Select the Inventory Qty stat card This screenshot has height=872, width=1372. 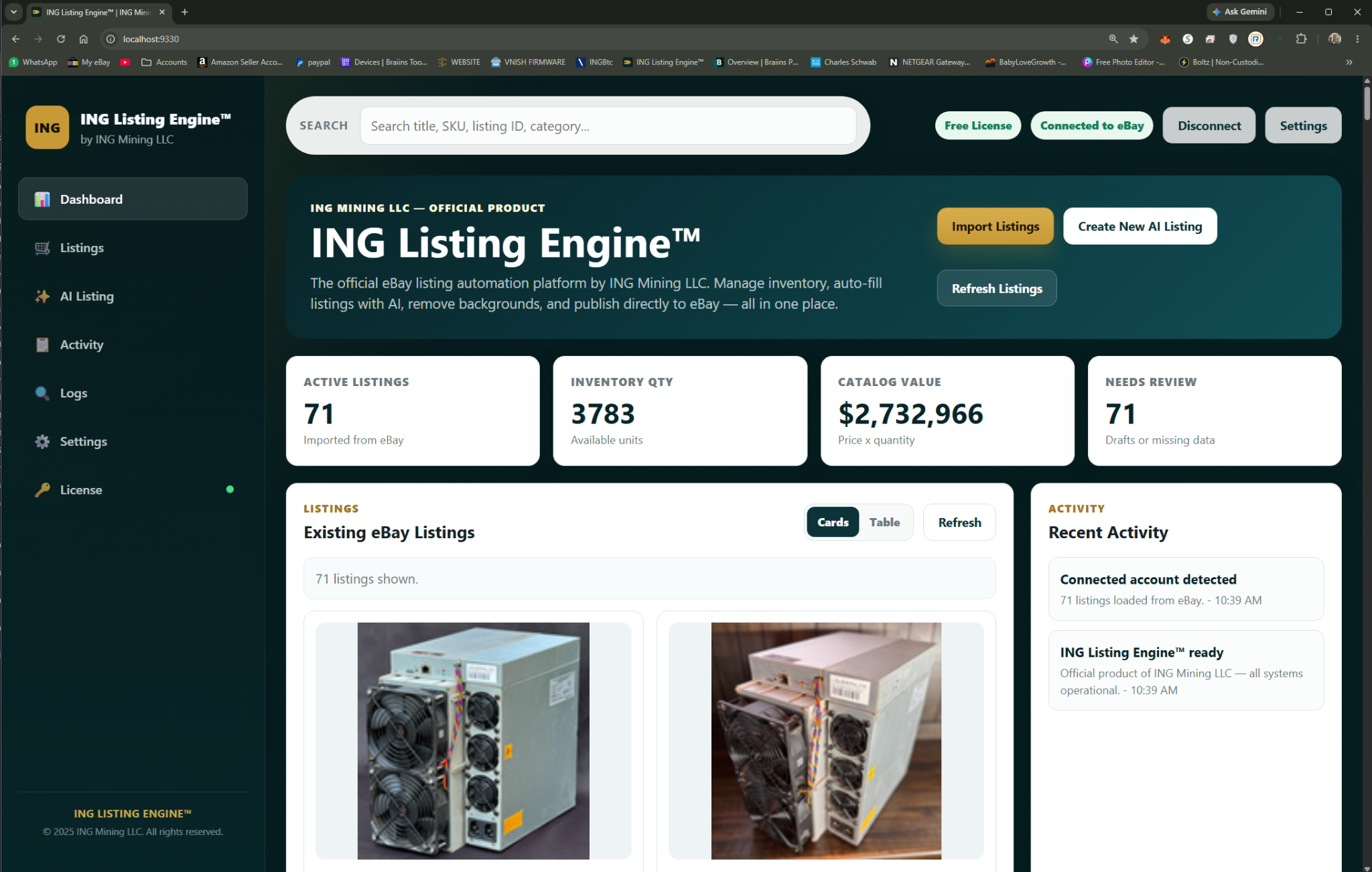pyautogui.click(x=680, y=411)
